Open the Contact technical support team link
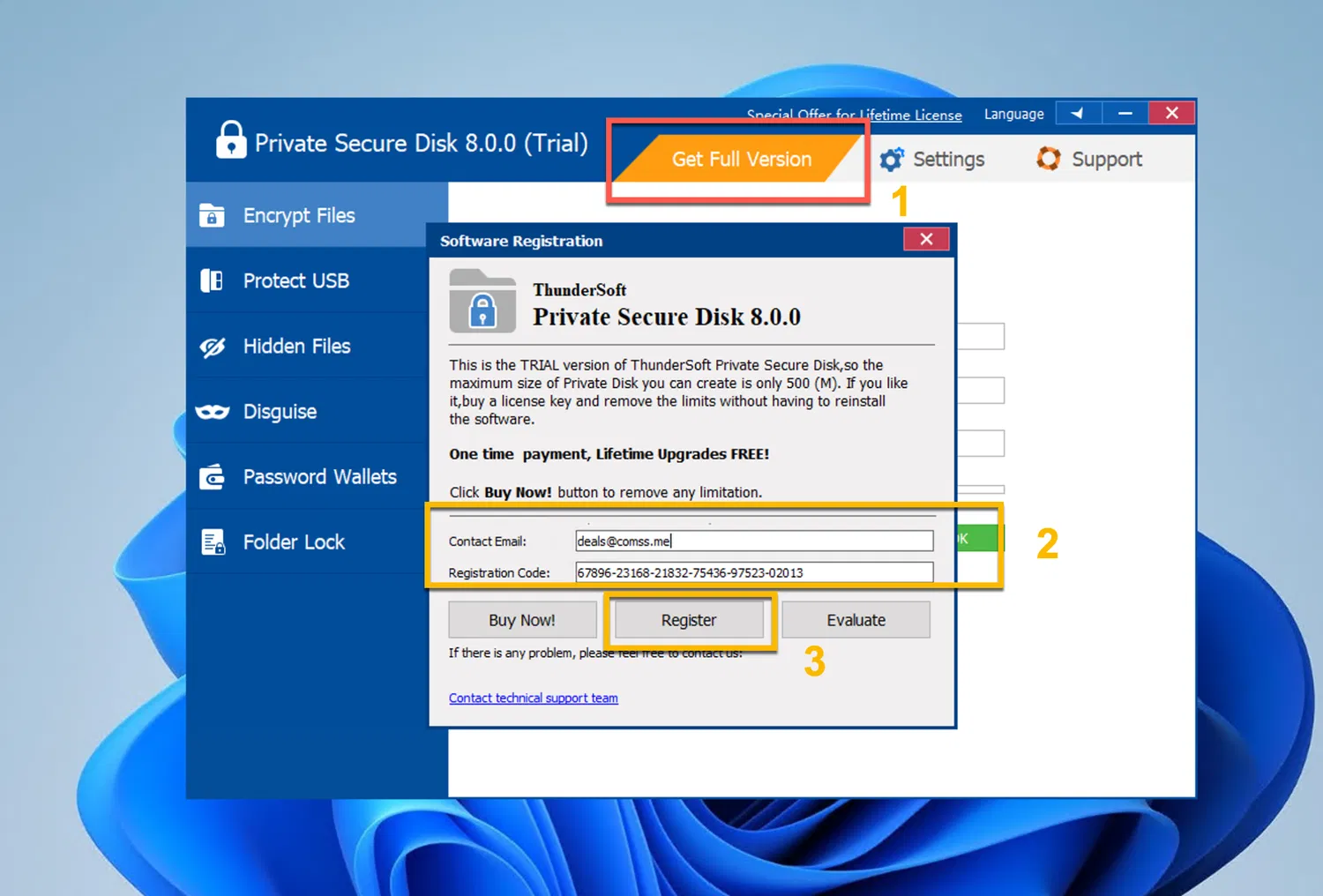 534,698
